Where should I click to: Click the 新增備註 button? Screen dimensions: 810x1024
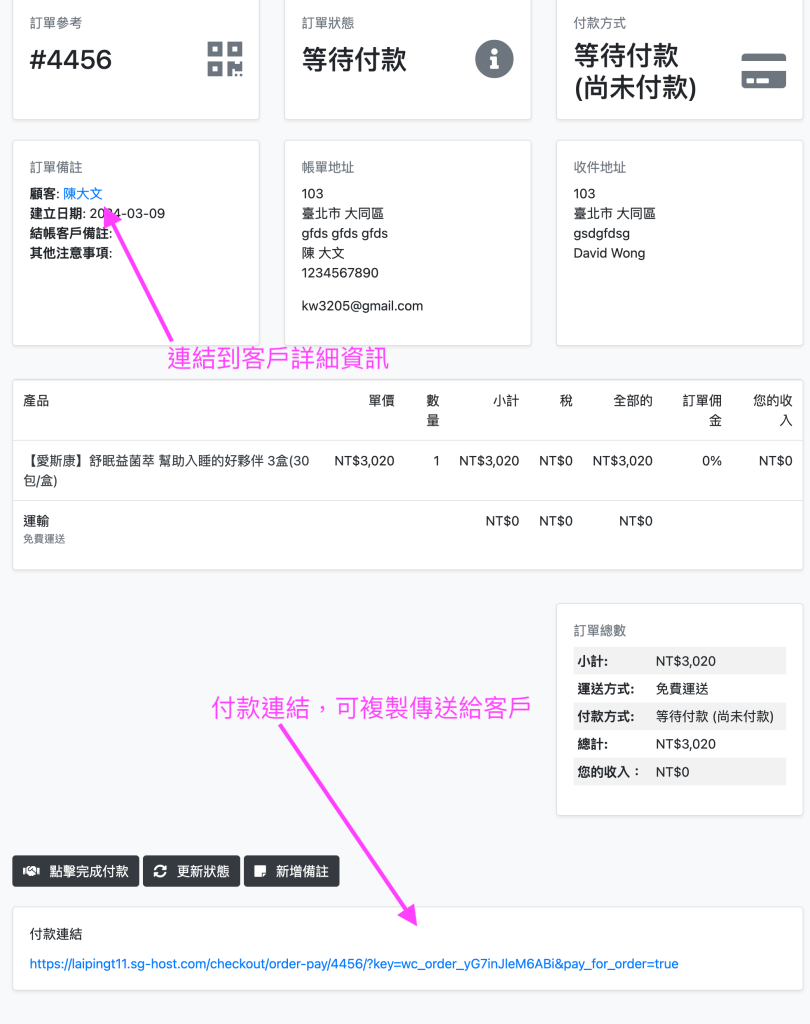292,871
